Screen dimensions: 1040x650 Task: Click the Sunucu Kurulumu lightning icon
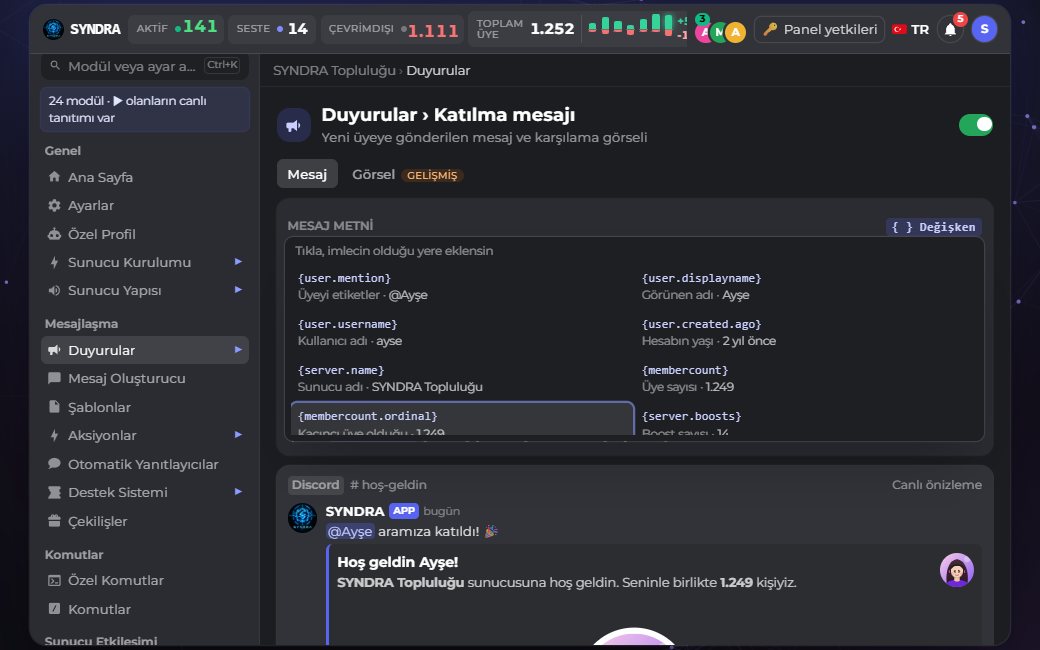coord(54,262)
